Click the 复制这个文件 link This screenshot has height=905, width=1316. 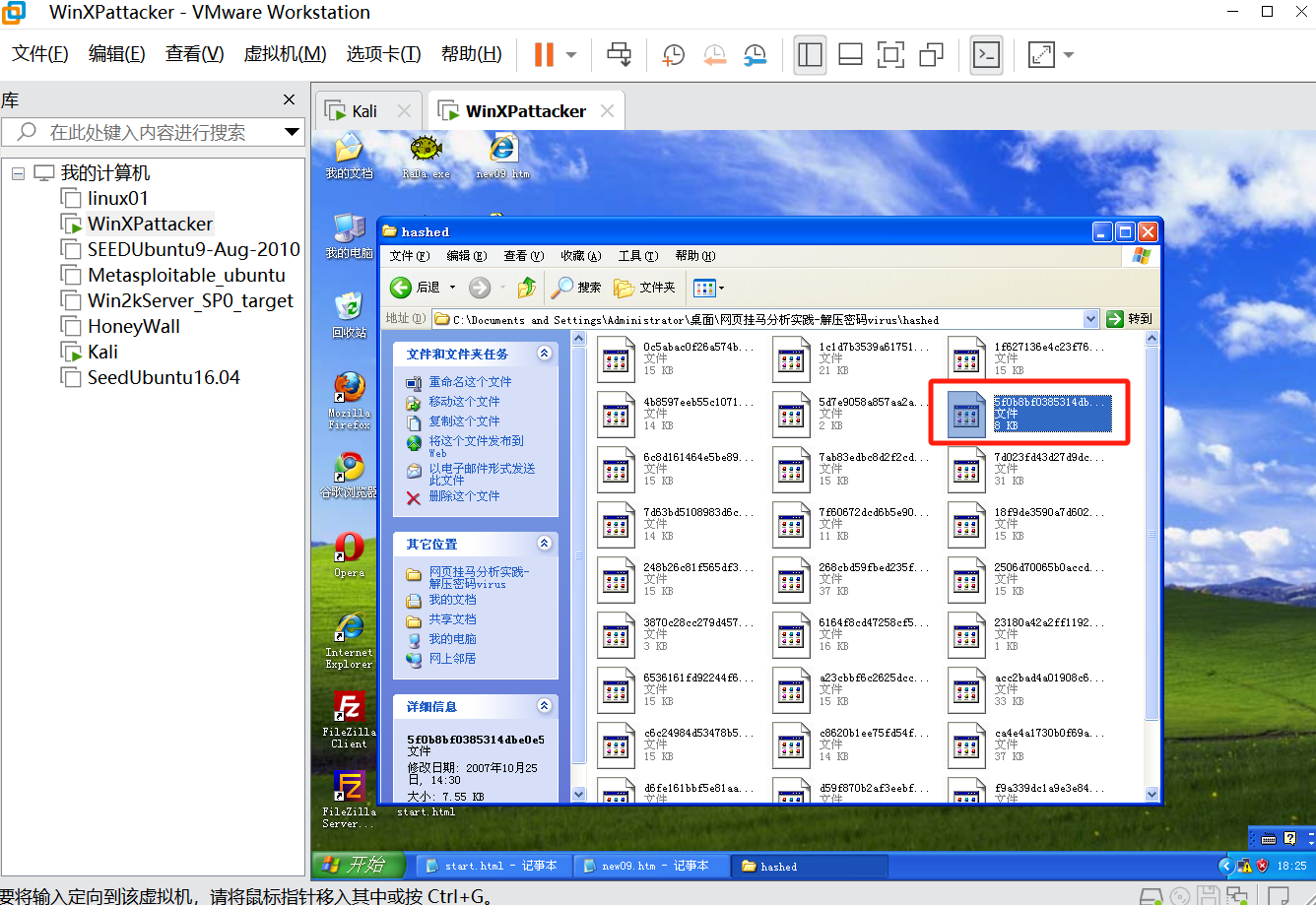[x=464, y=421]
